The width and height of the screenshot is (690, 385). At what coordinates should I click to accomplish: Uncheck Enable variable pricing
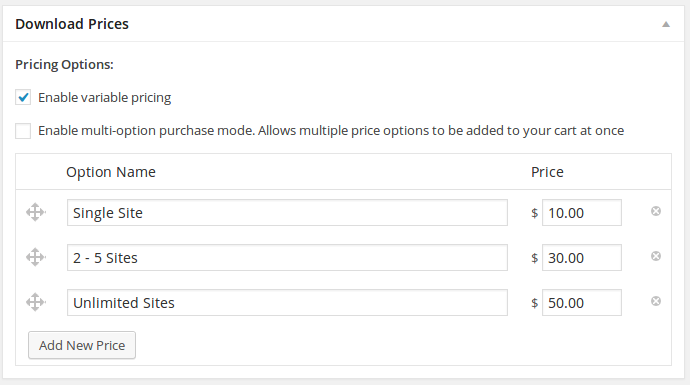tap(23, 97)
